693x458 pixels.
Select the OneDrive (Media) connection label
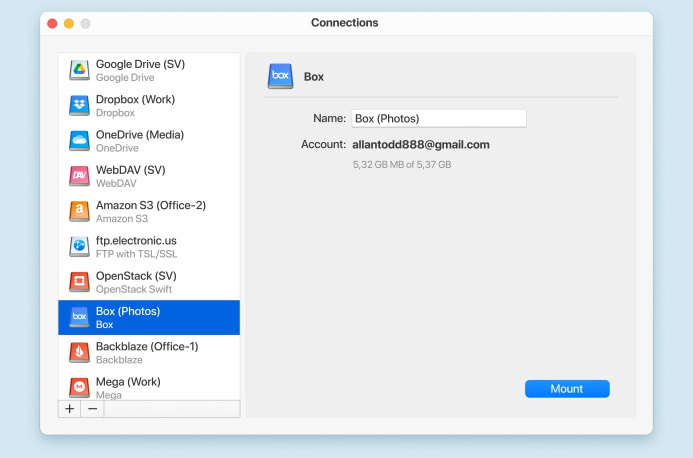(x=140, y=135)
